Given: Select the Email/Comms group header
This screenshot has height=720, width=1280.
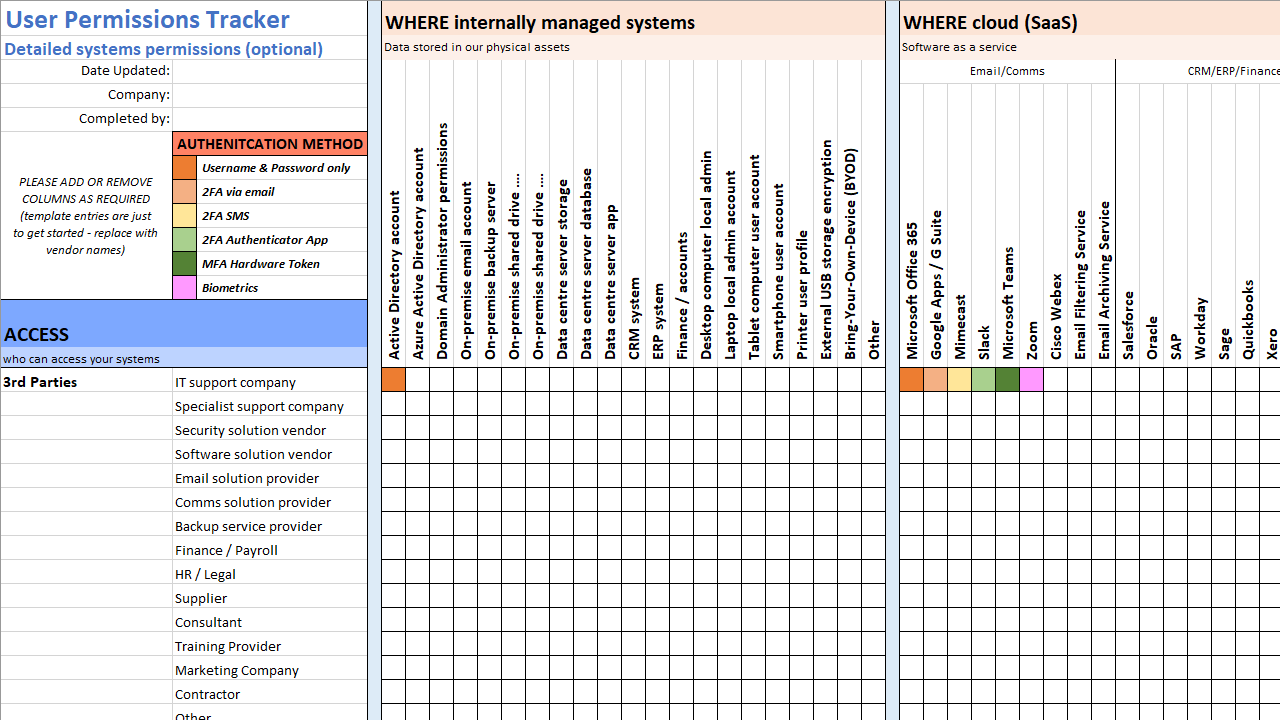Looking at the screenshot, I should 1007,71.
